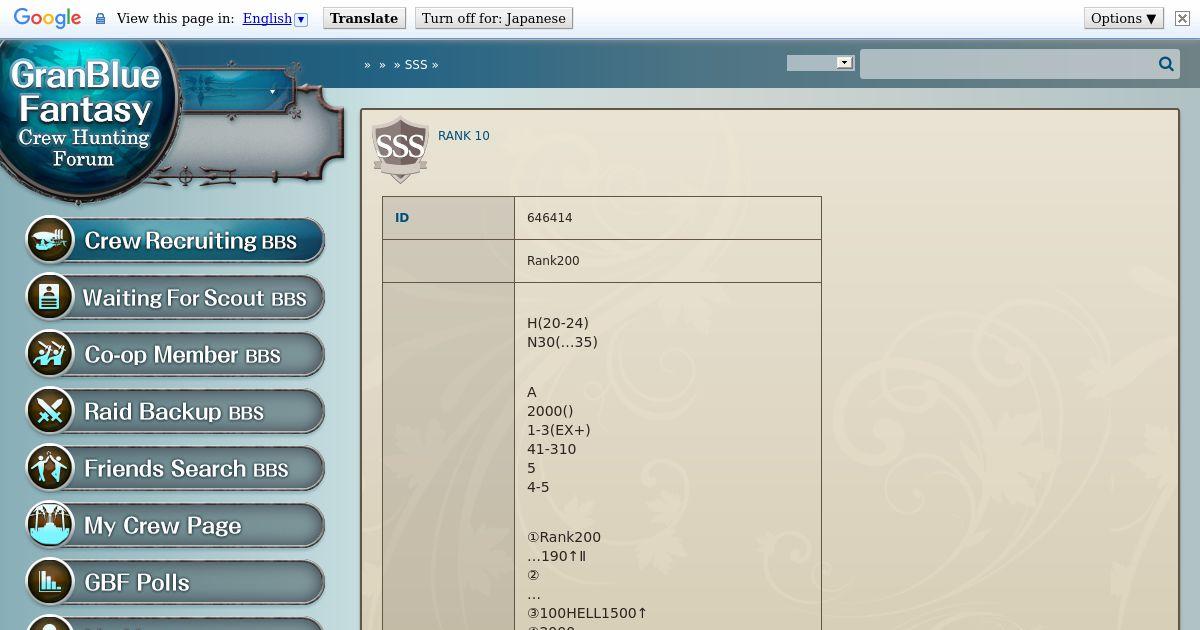Open the search category dropdown
This screenshot has width=1200, height=630.
820,62
